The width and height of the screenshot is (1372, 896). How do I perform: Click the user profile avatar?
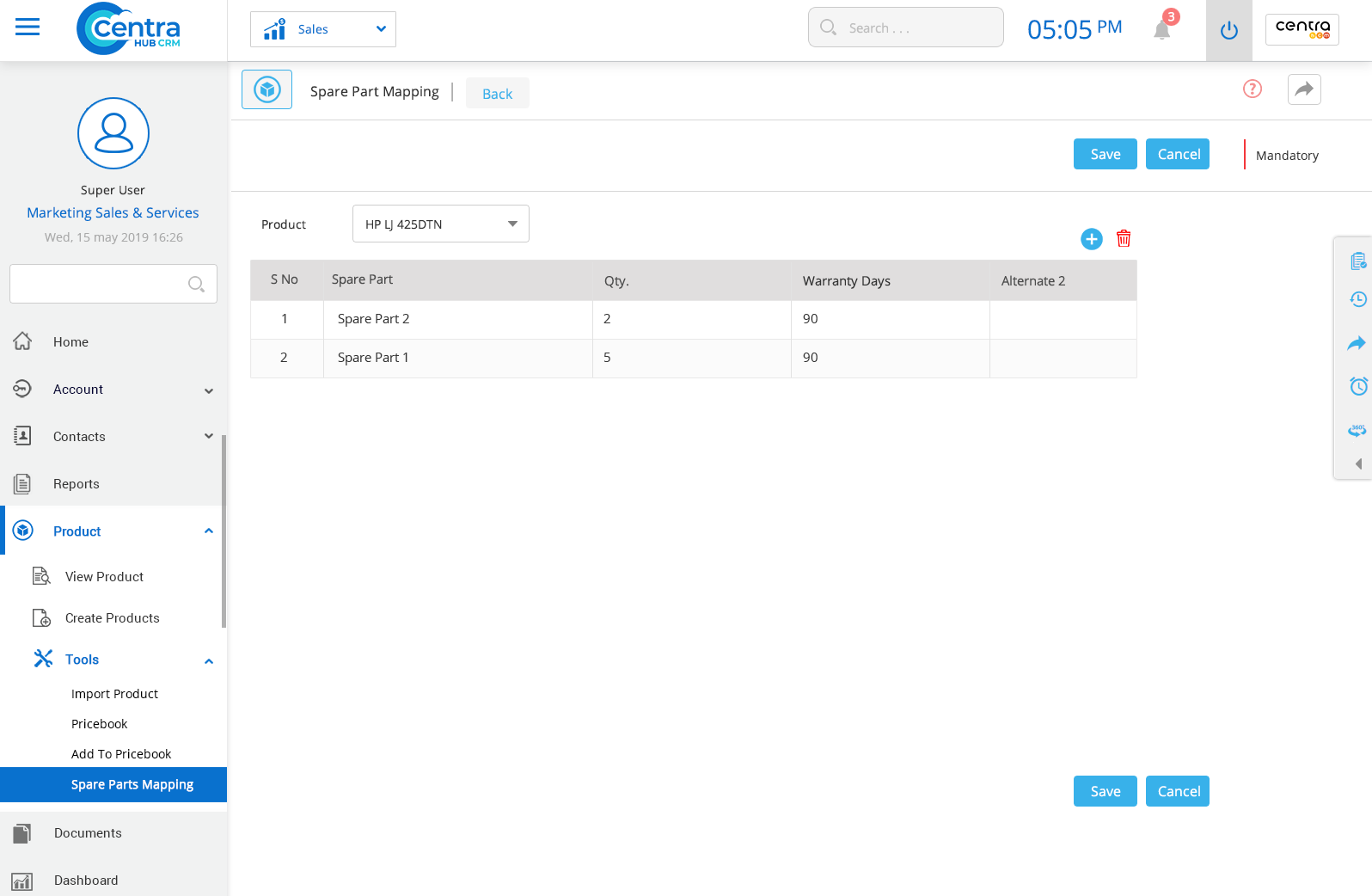click(113, 133)
